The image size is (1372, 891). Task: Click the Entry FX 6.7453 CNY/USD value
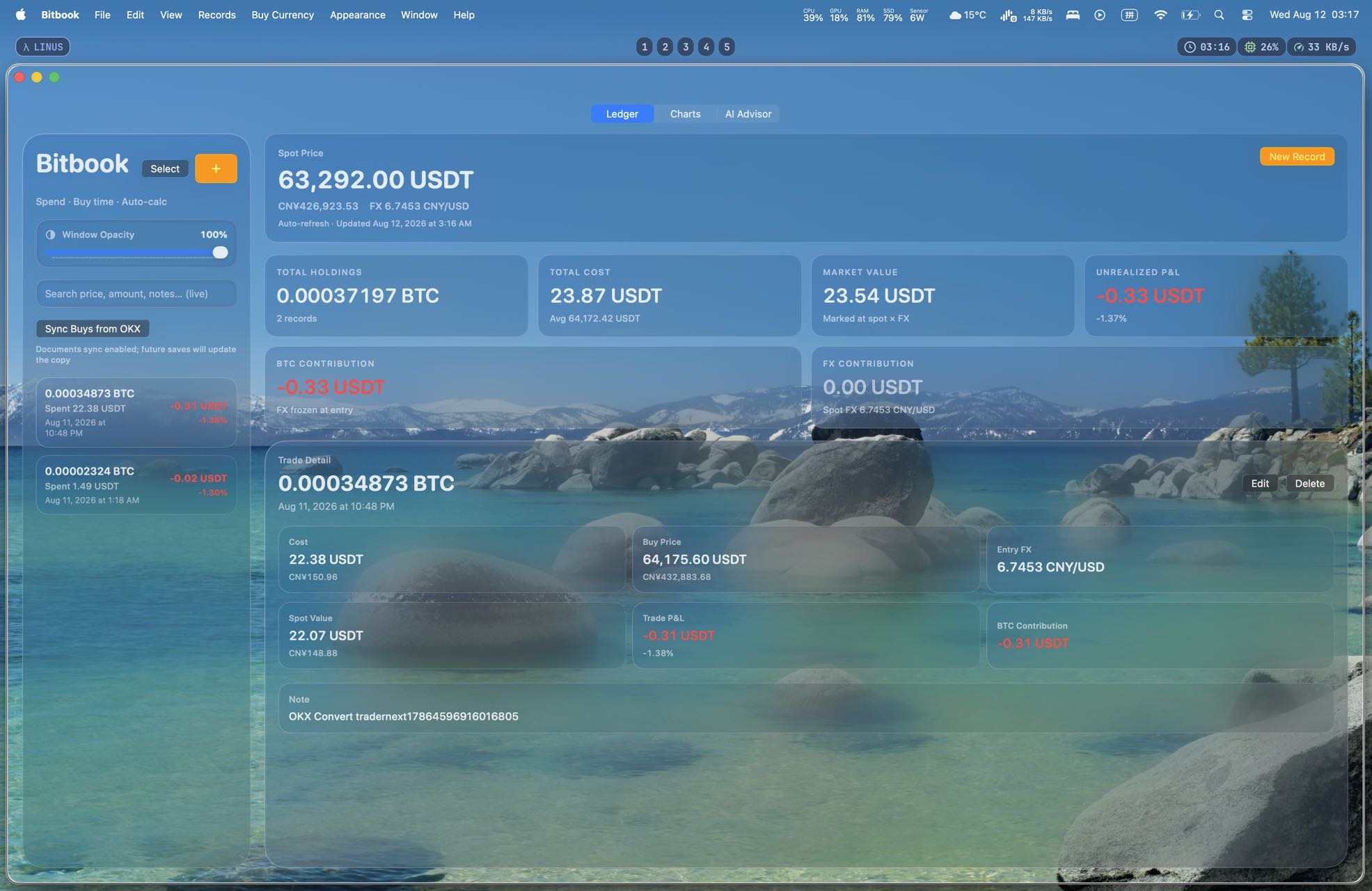(1050, 567)
